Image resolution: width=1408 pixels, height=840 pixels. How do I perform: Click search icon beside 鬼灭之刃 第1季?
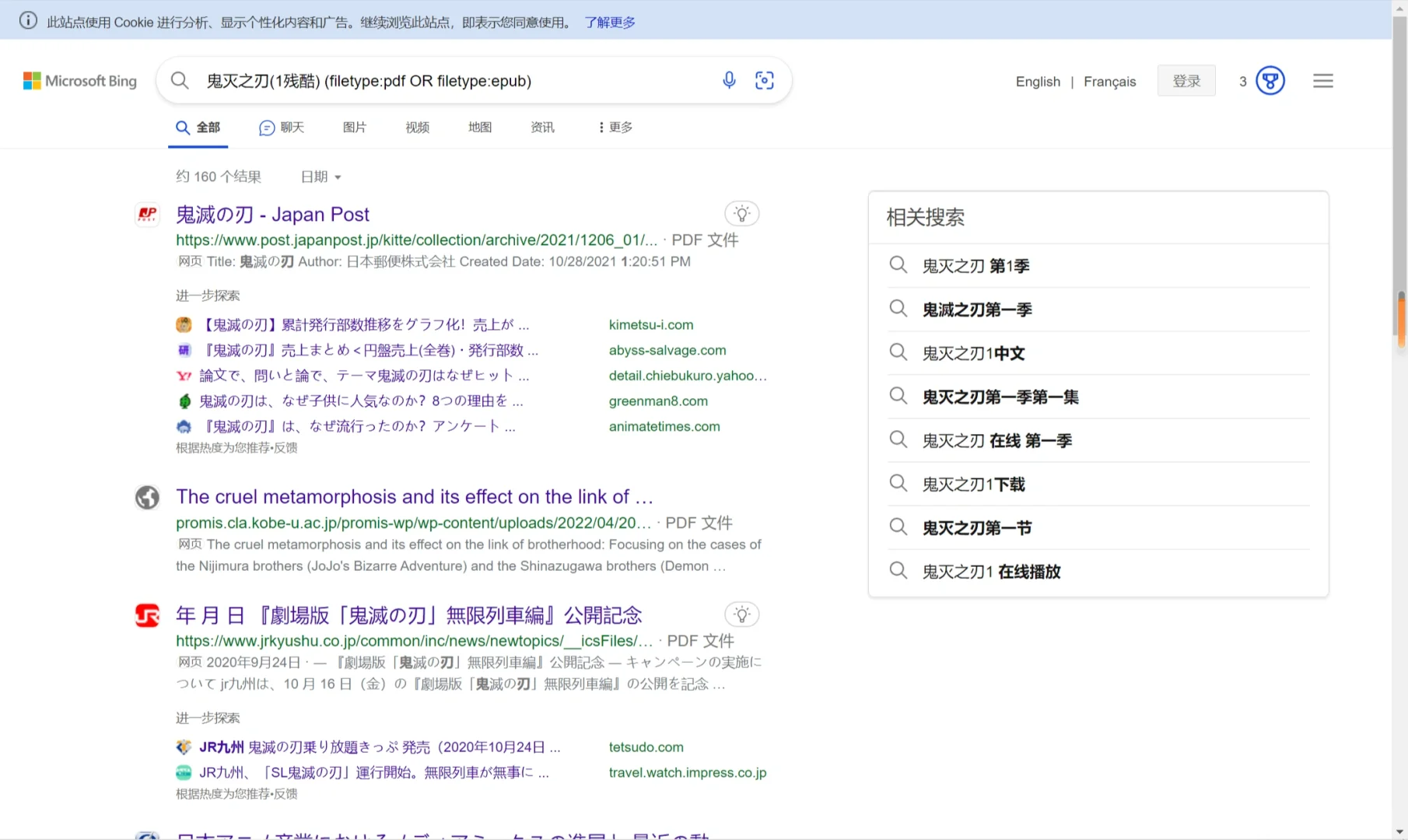coord(898,265)
